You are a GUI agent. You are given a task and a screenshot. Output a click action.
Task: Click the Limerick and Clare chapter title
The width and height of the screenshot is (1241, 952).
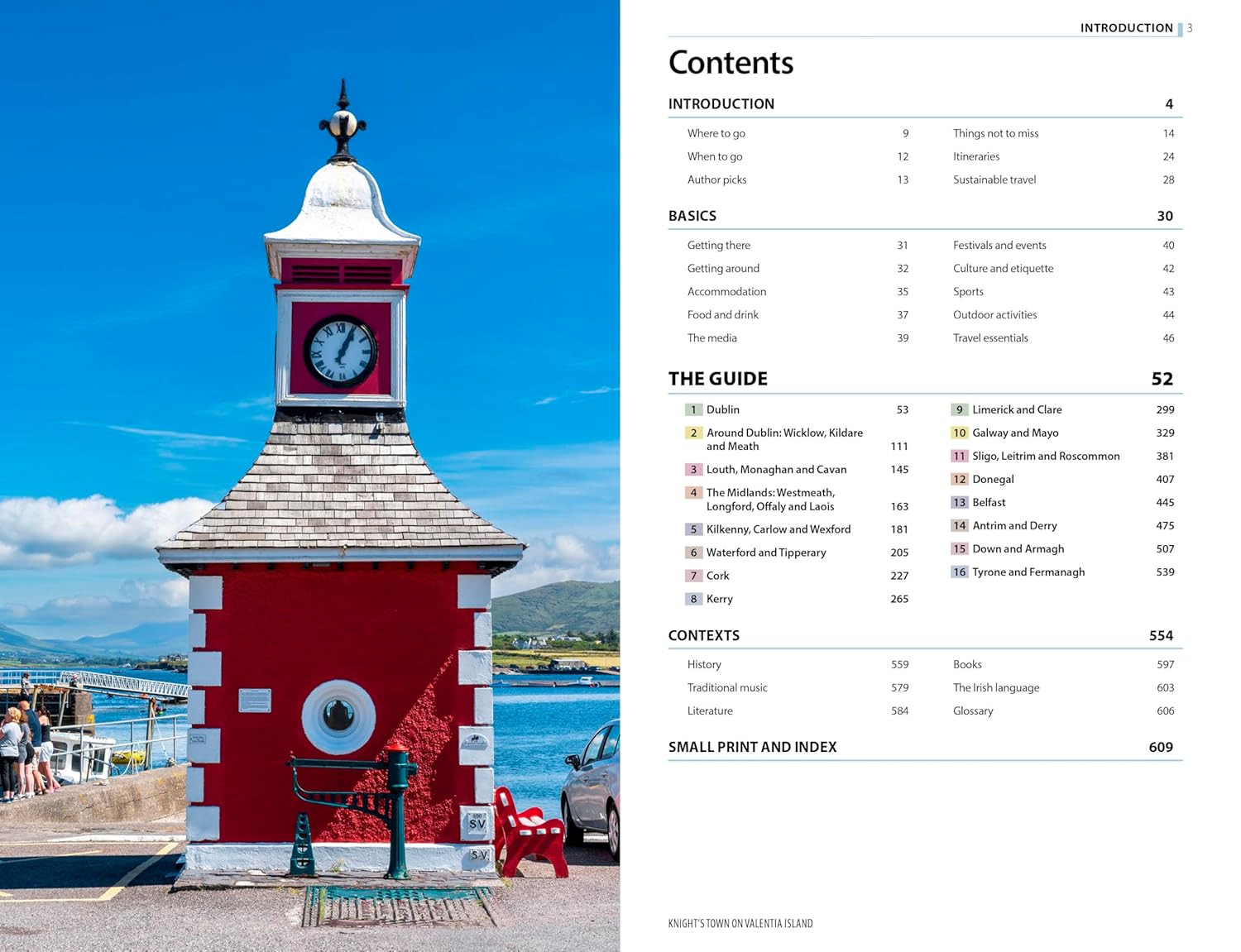[1017, 409]
